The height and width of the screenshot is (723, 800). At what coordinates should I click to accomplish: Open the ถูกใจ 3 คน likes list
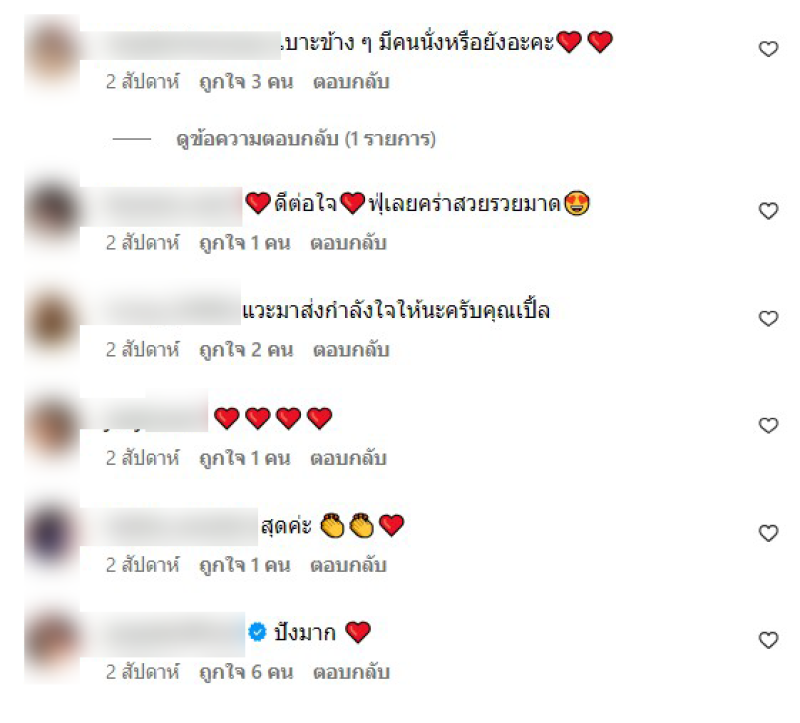pyautogui.click(x=246, y=82)
